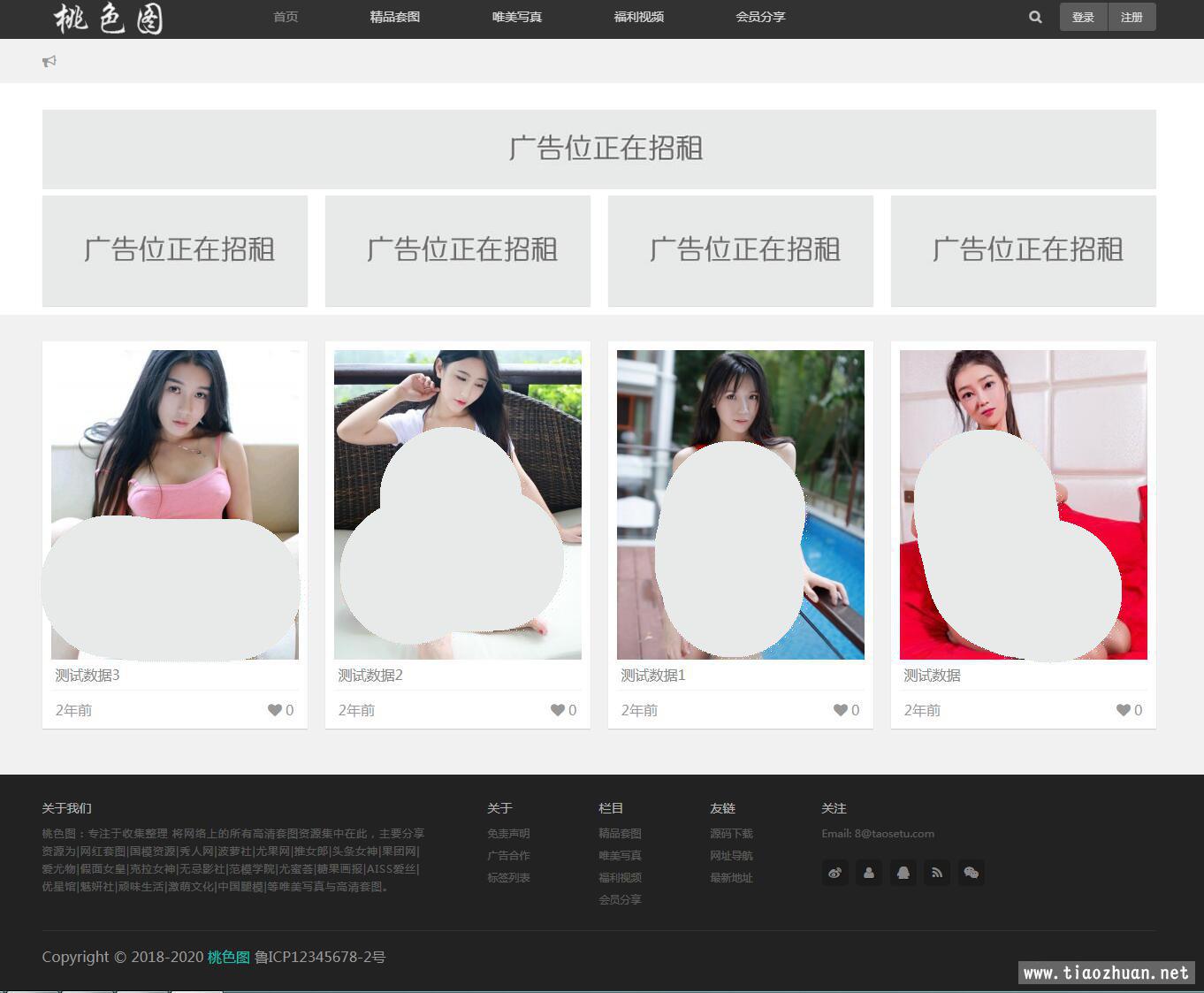Click 会员分享 under the footer 栏目 column
Screen dimensions: 1204x993
(620, 900)
